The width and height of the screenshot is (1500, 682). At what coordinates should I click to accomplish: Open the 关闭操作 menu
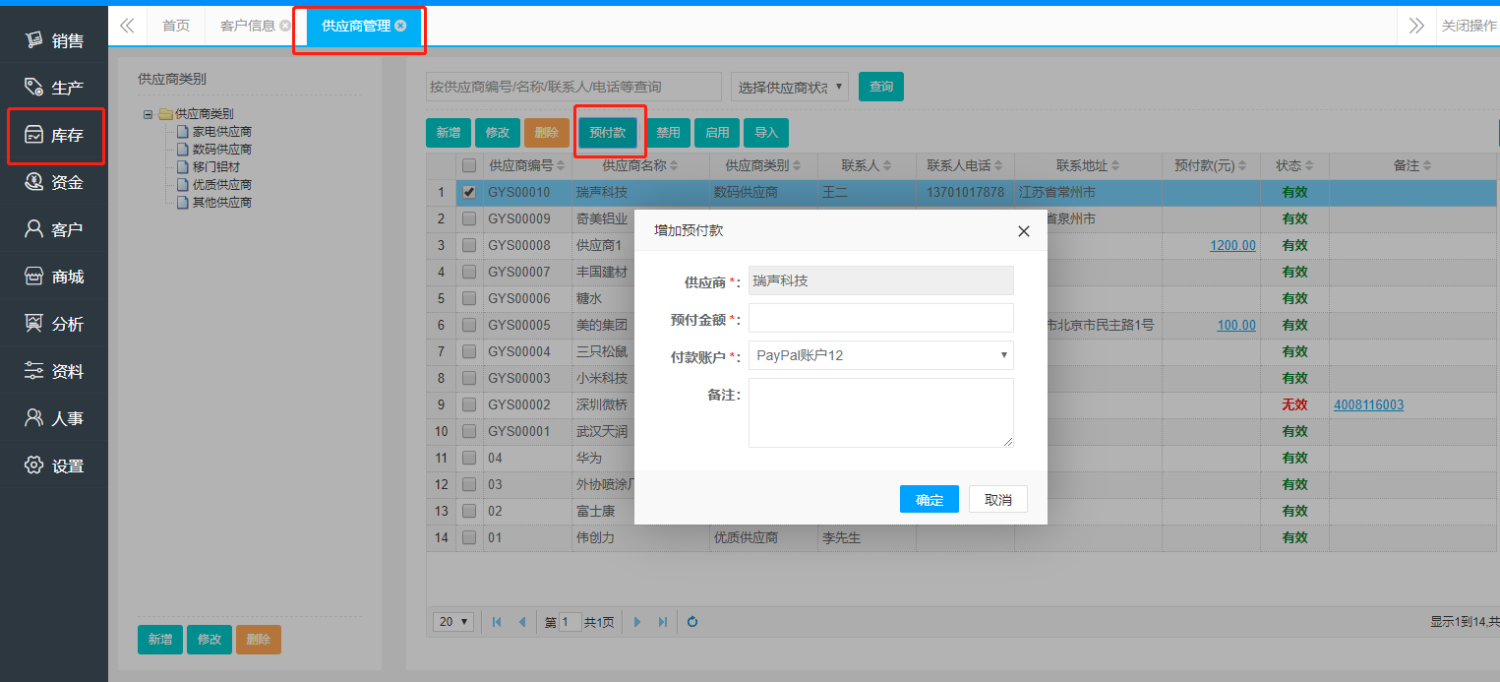1468,26
